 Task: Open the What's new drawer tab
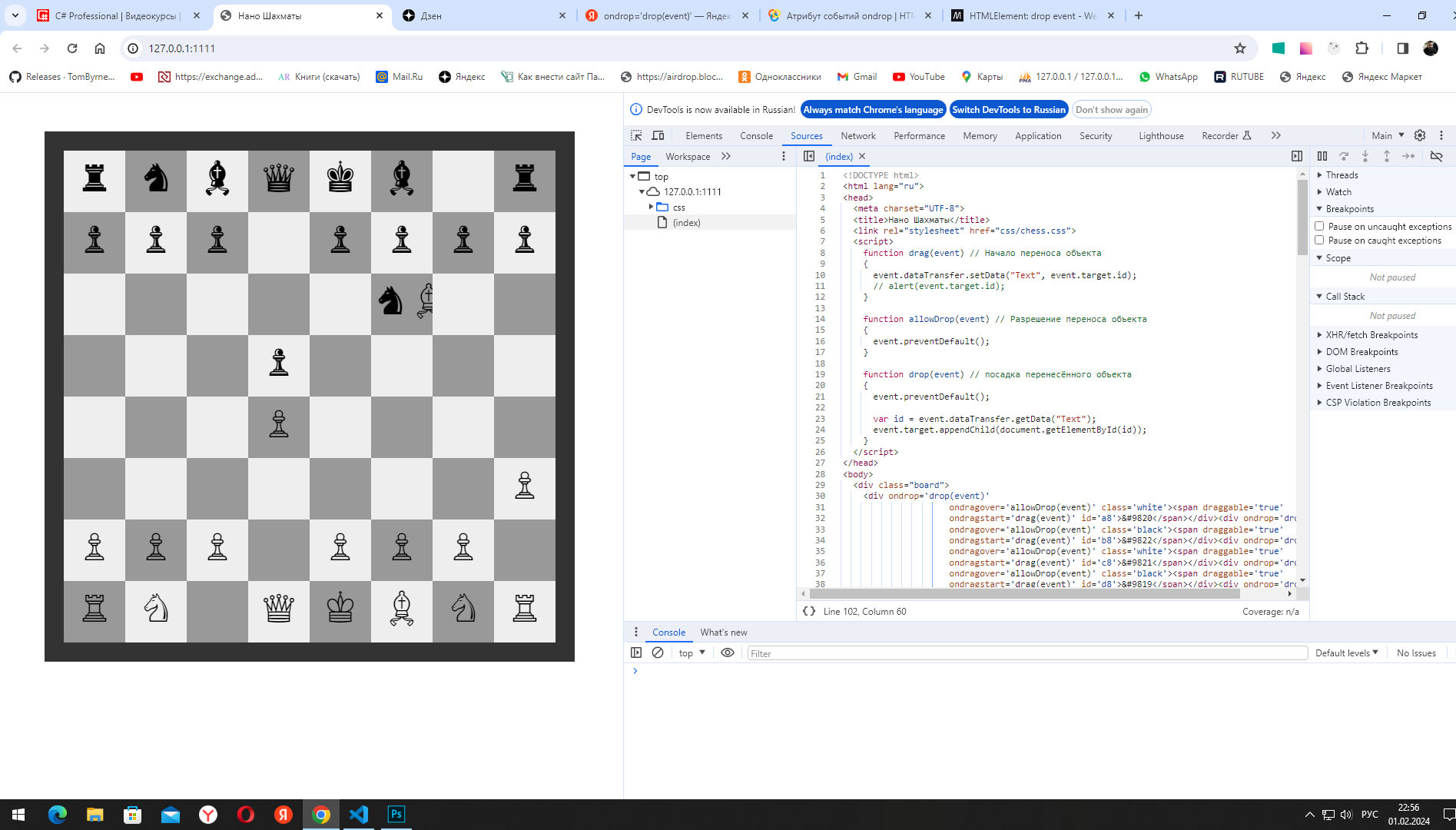click(723, 632)
